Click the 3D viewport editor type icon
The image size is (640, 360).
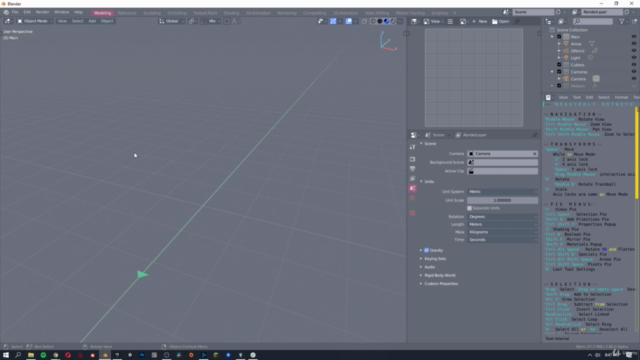pos(7,21)
